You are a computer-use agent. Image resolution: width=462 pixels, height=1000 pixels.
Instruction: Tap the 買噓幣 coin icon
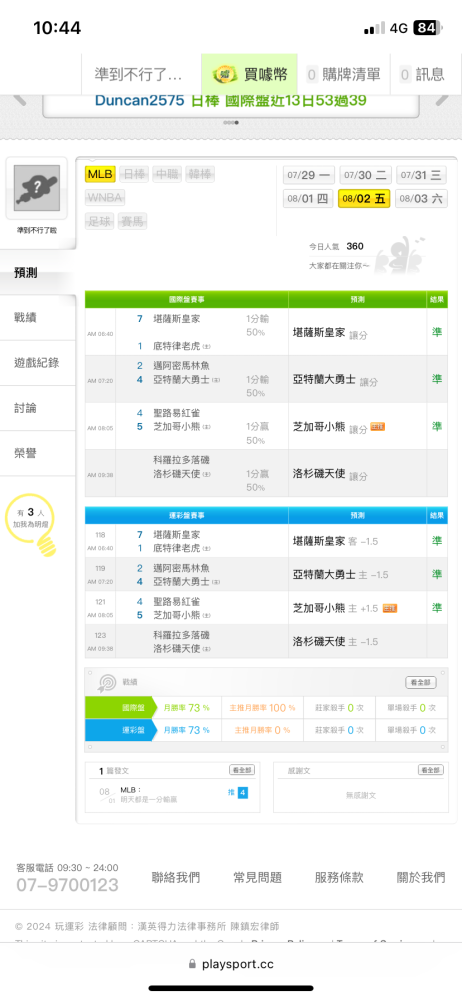(x=225, y=75)
